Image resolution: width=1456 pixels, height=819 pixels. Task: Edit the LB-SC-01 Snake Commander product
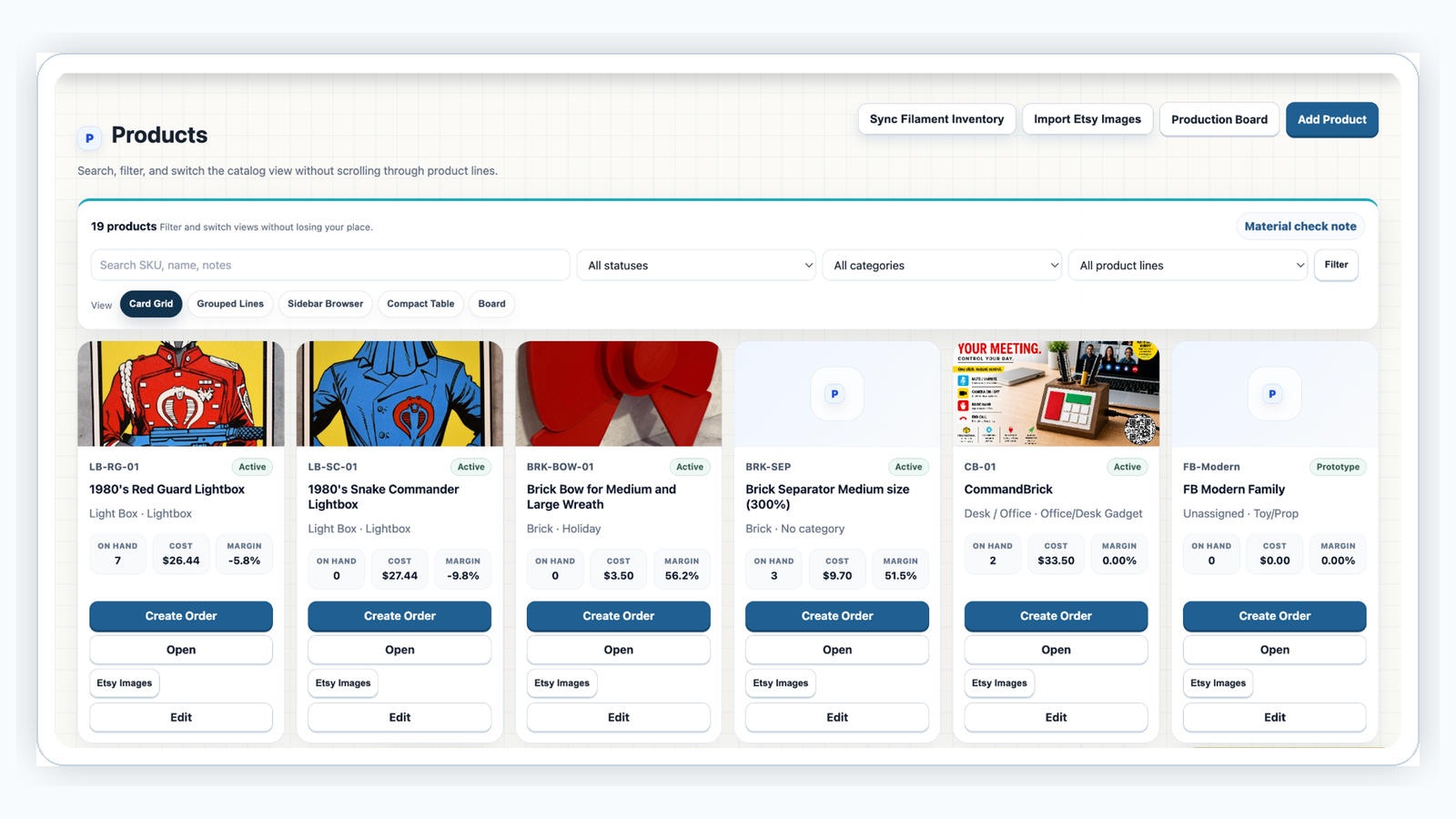point(399,717)
